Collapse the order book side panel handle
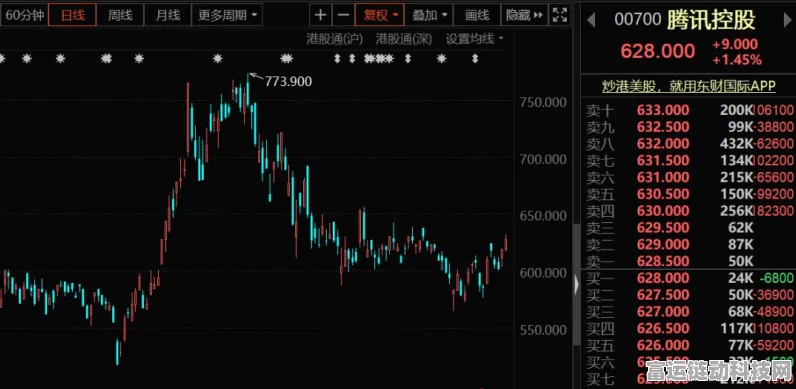The height and width of the screenshot is (389, 796). 576,284
